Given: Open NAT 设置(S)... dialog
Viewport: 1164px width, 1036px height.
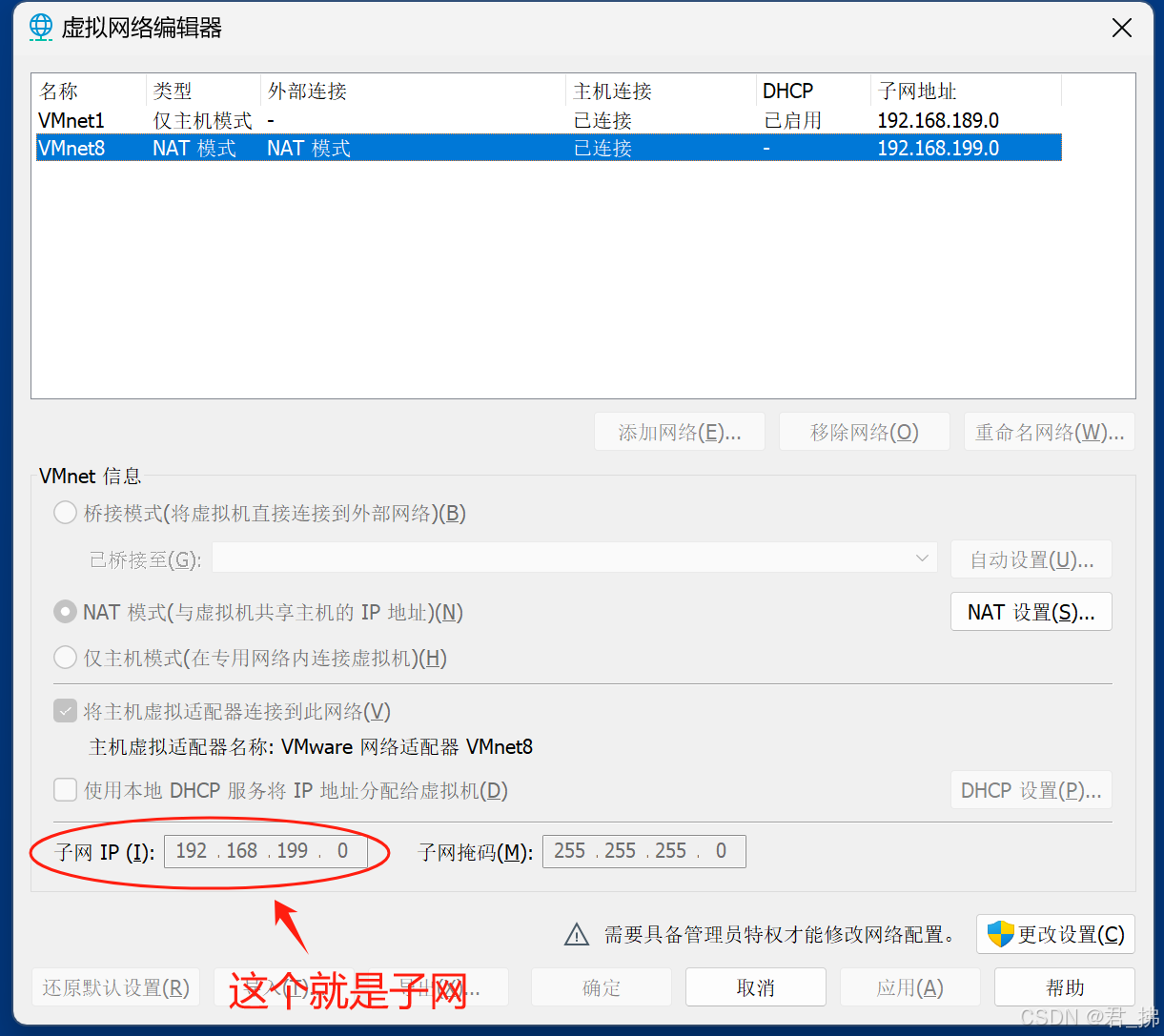Looking at the screenshot, I should click(1031, 612).
